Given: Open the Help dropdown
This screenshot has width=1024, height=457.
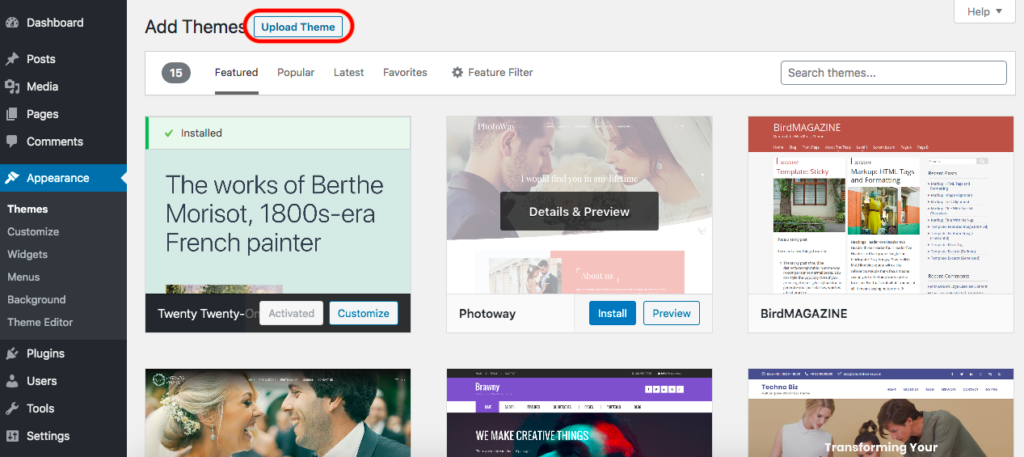Looking at the screenshot, I should click(x=984, y=12).
